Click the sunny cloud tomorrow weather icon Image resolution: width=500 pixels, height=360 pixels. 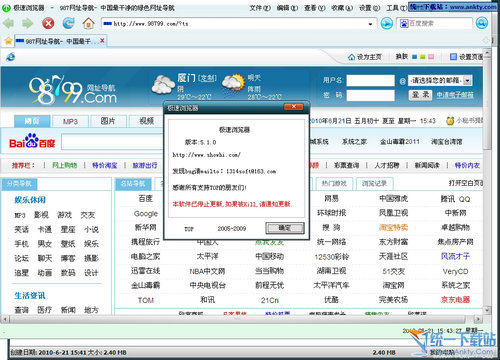(234, 83)
